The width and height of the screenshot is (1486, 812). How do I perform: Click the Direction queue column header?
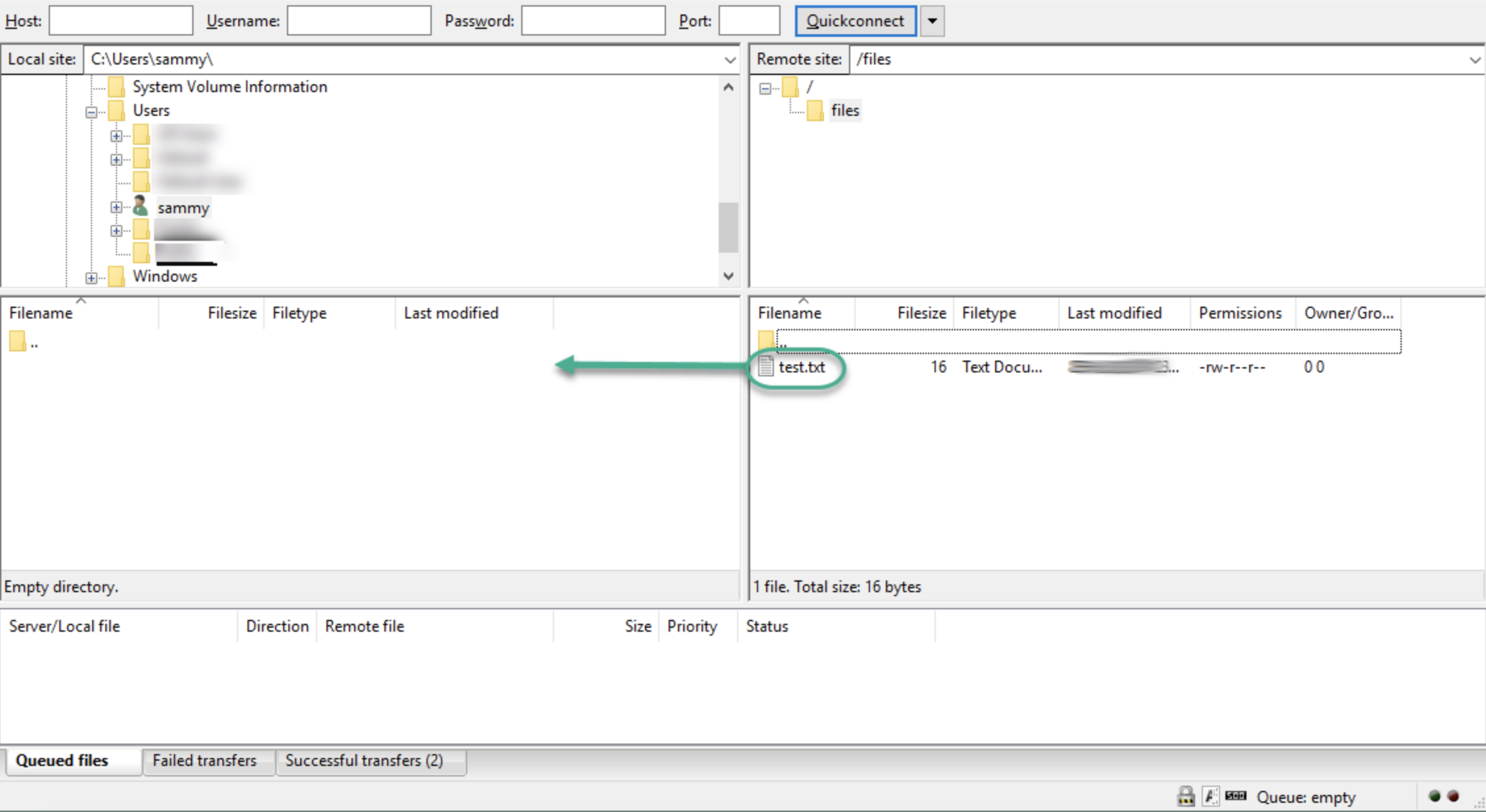coord(277,626)
